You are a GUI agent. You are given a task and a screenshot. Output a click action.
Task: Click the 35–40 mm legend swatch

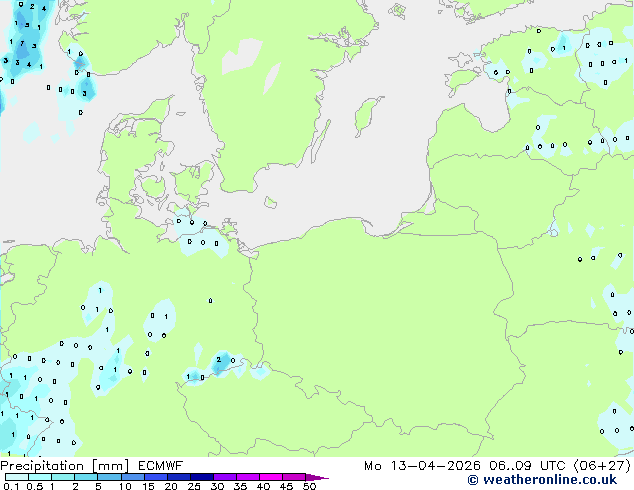247,477
